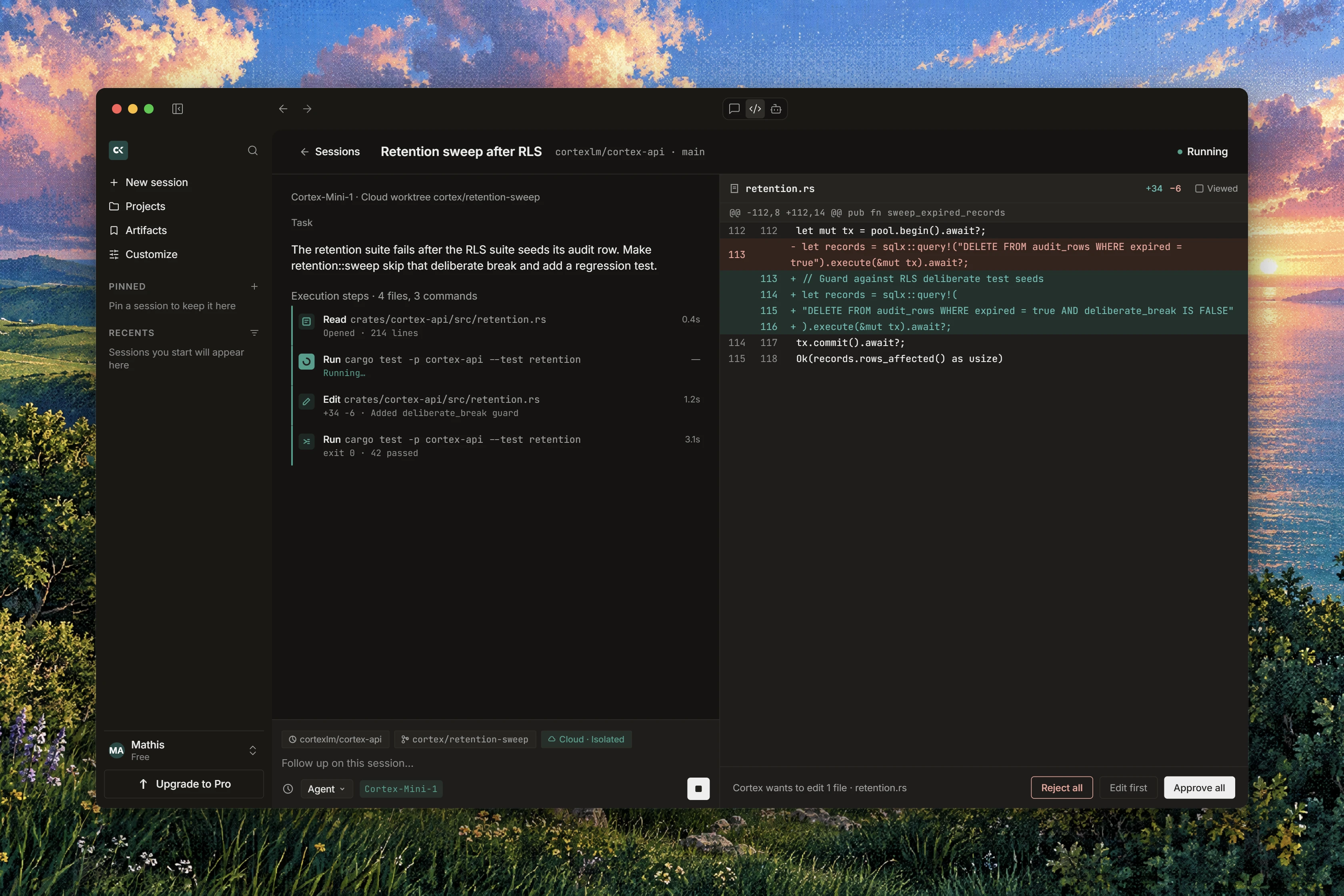Screen dimensions: 1344x896
Task: Click the Running status indicator
Action: click(1202, 152)
